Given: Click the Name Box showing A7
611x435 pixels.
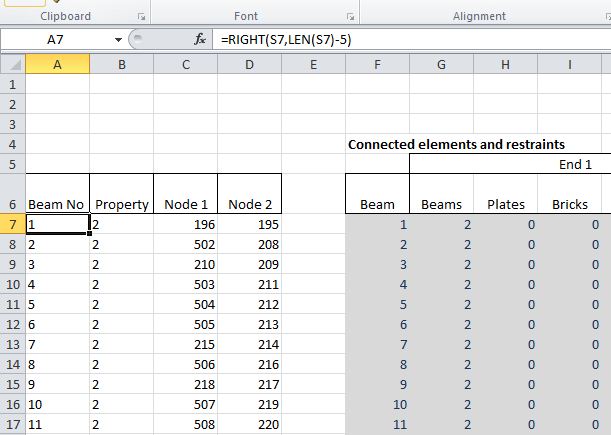Looking at the screenshot, I should (58, 40).
